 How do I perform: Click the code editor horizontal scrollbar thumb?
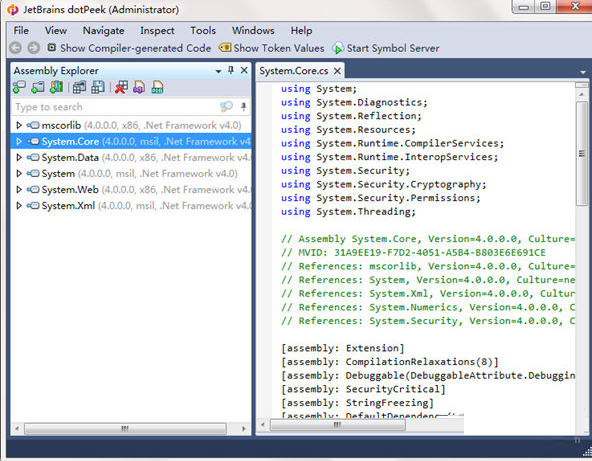click(x=338, y=425)
